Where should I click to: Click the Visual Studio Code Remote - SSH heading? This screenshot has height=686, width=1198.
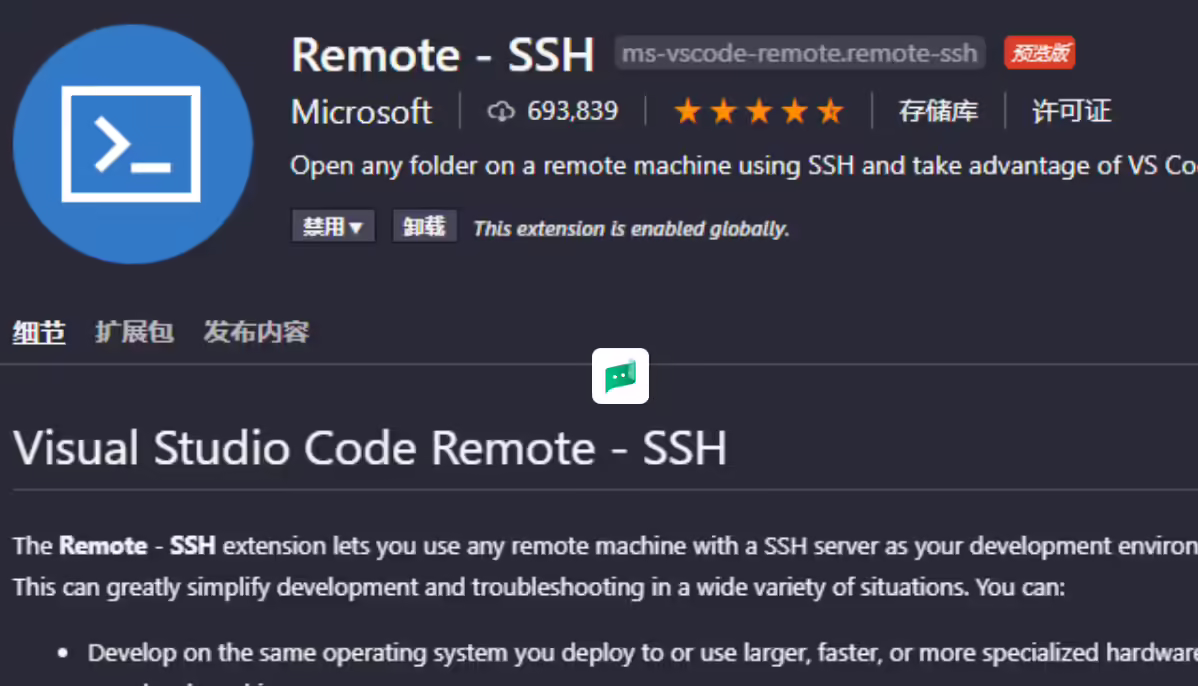tap(370, 448)
